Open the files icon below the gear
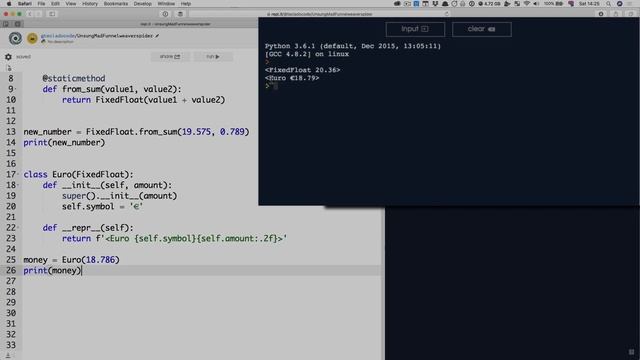The width and height of the screenshot is (640, 360). click(x=9, y=68)
